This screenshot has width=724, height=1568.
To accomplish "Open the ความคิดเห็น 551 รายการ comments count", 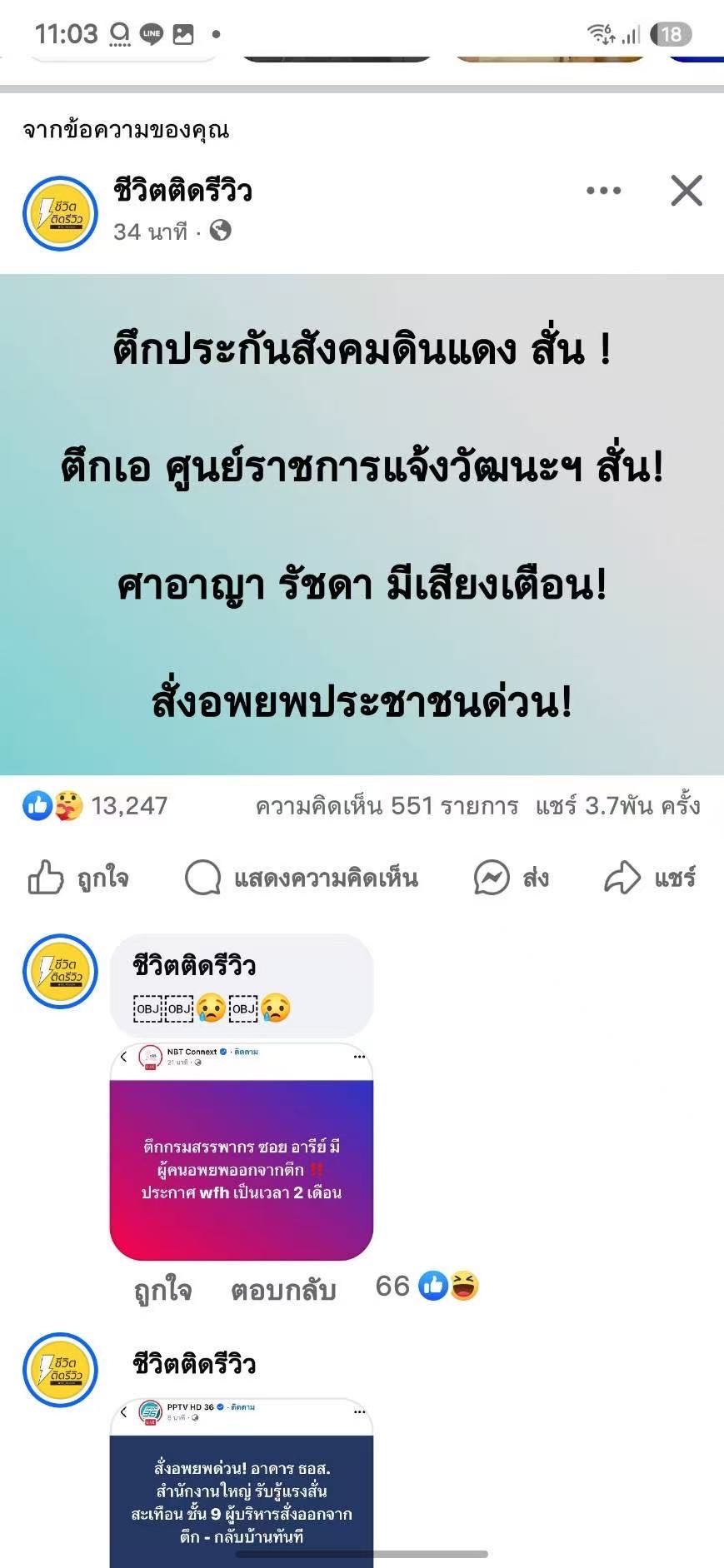I will [x=387, y=805].
